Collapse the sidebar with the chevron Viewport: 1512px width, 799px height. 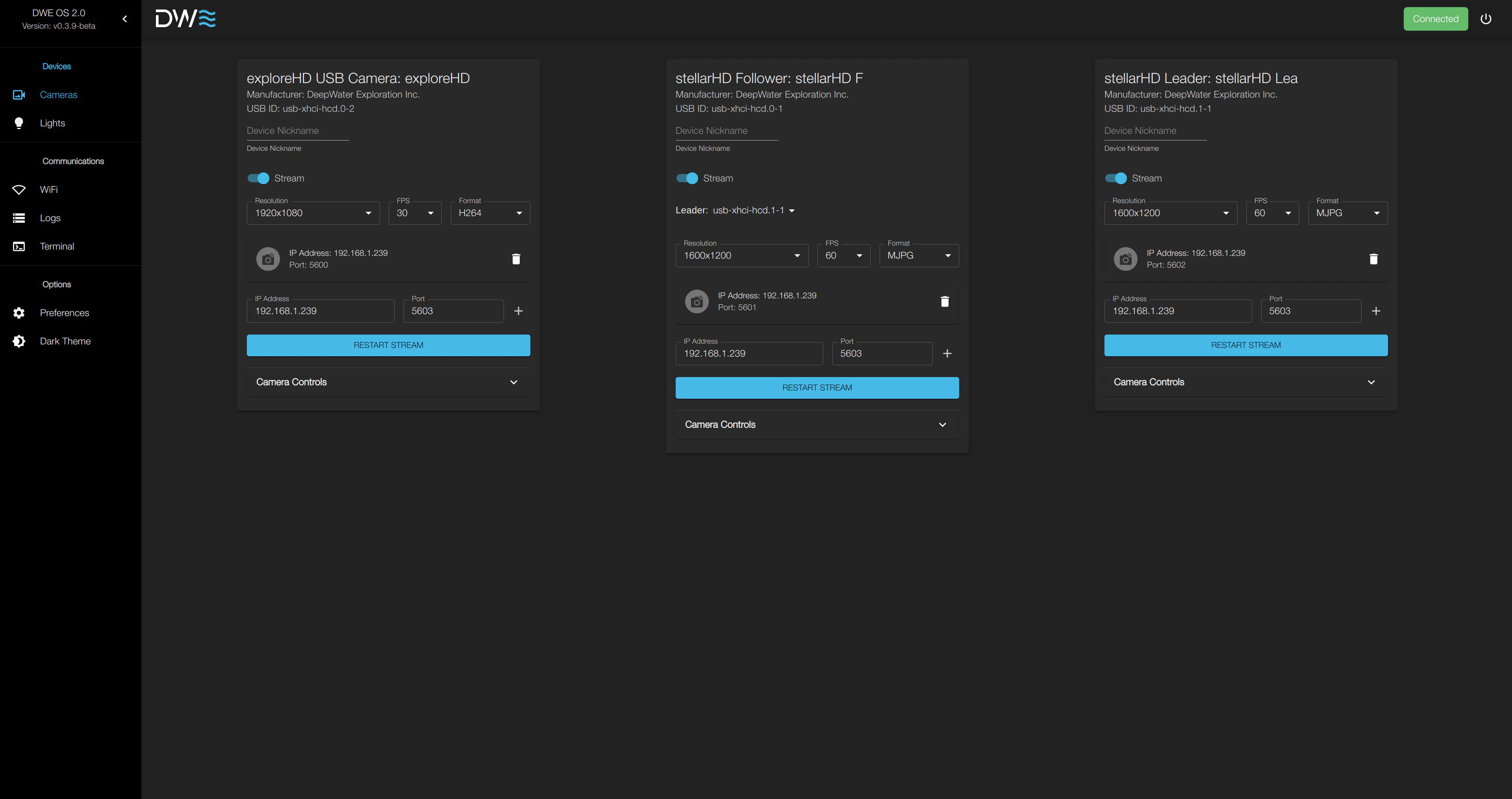tap(124, 18)
